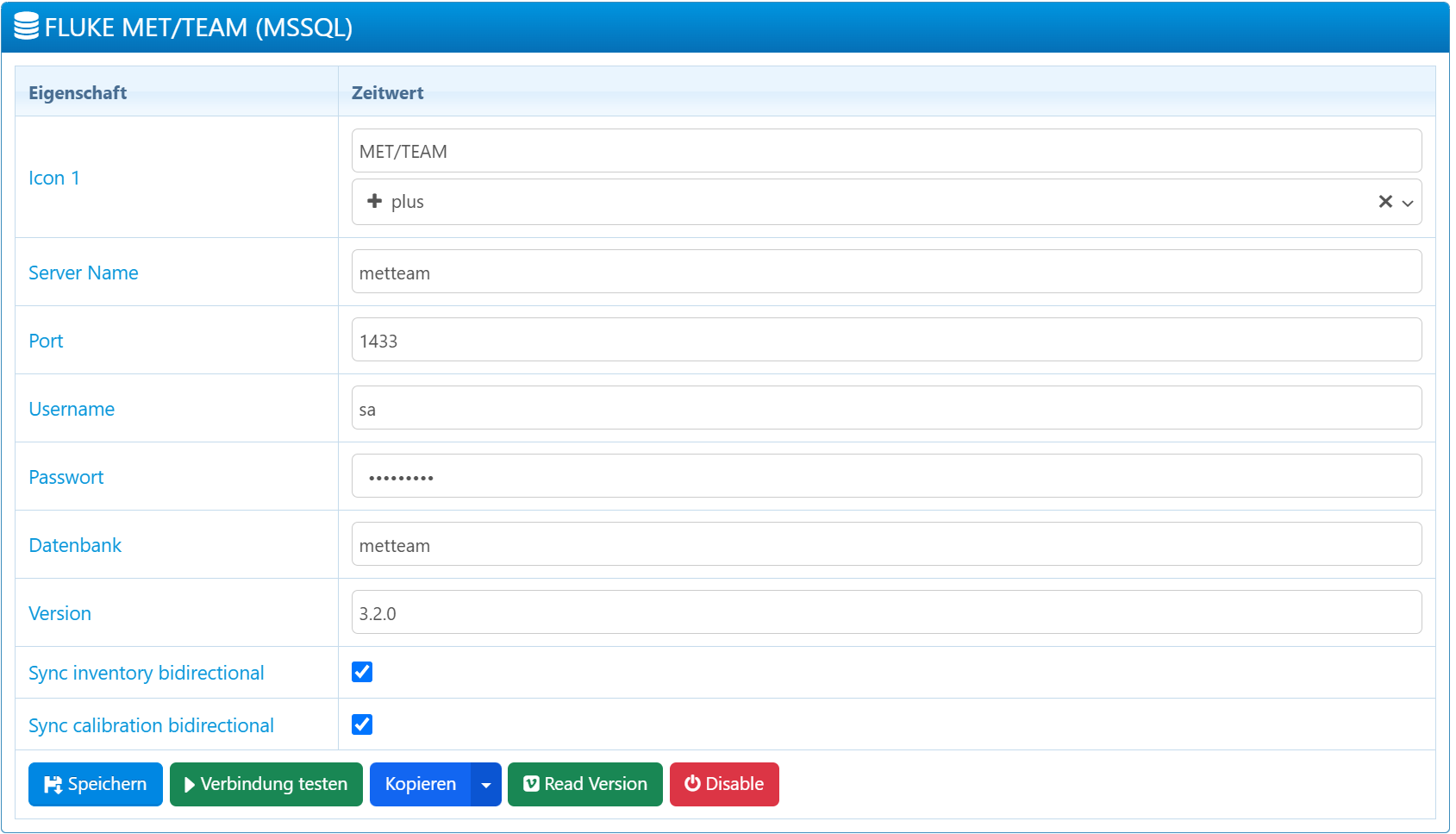
Task: Click the Datenbank input field
Action: [x=886, y=544]
